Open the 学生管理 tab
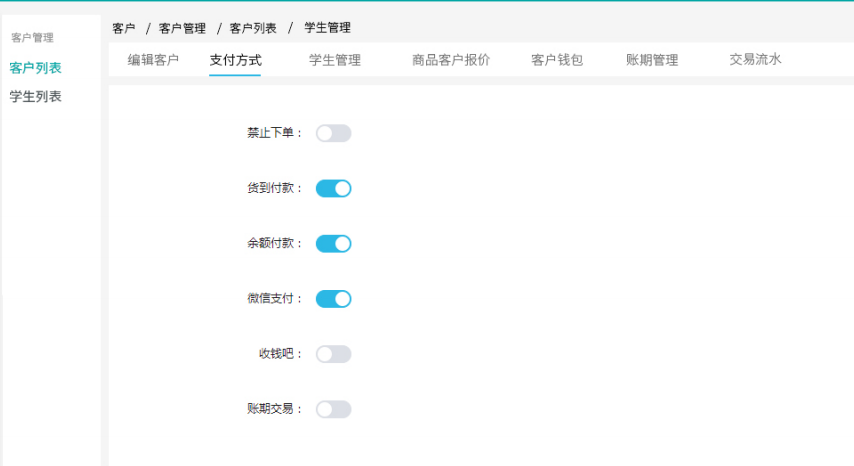 point(335,60)
